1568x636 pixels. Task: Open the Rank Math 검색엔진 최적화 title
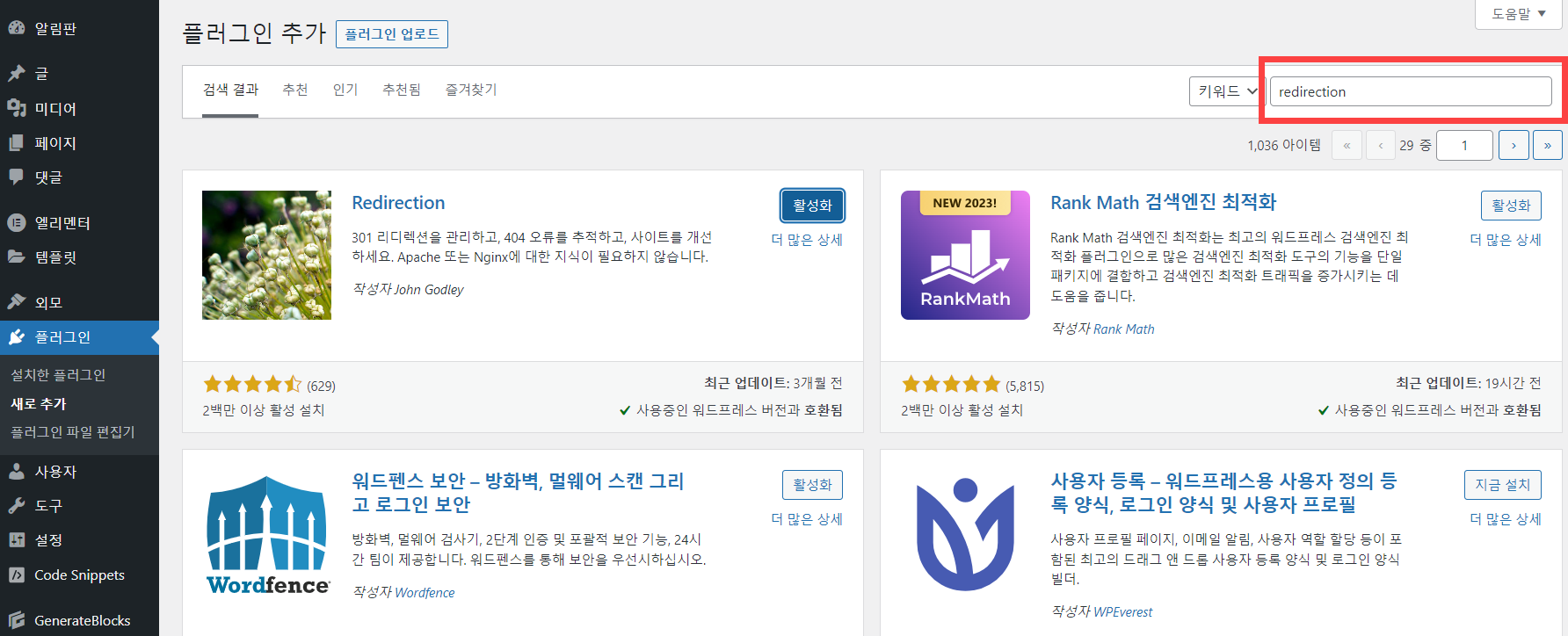click(1163, 203)
